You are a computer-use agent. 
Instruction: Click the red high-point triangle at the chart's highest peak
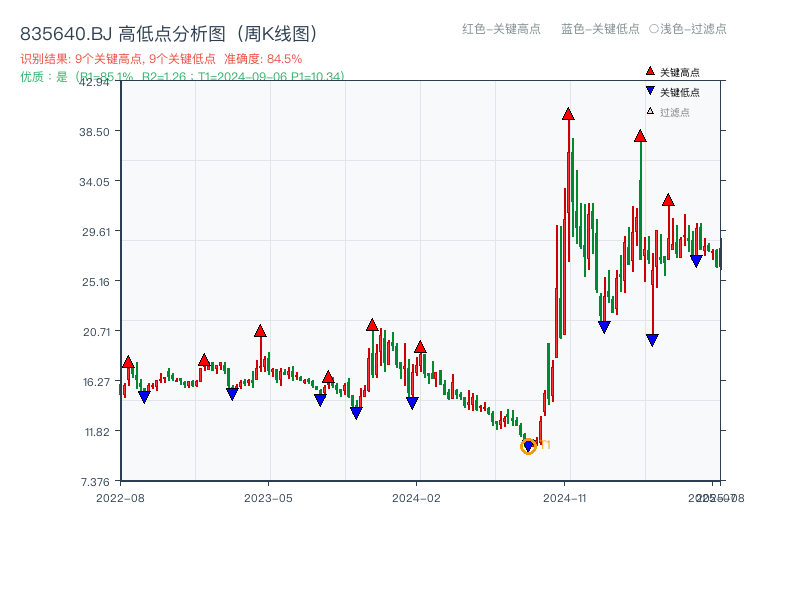click(x=568, y=114)
